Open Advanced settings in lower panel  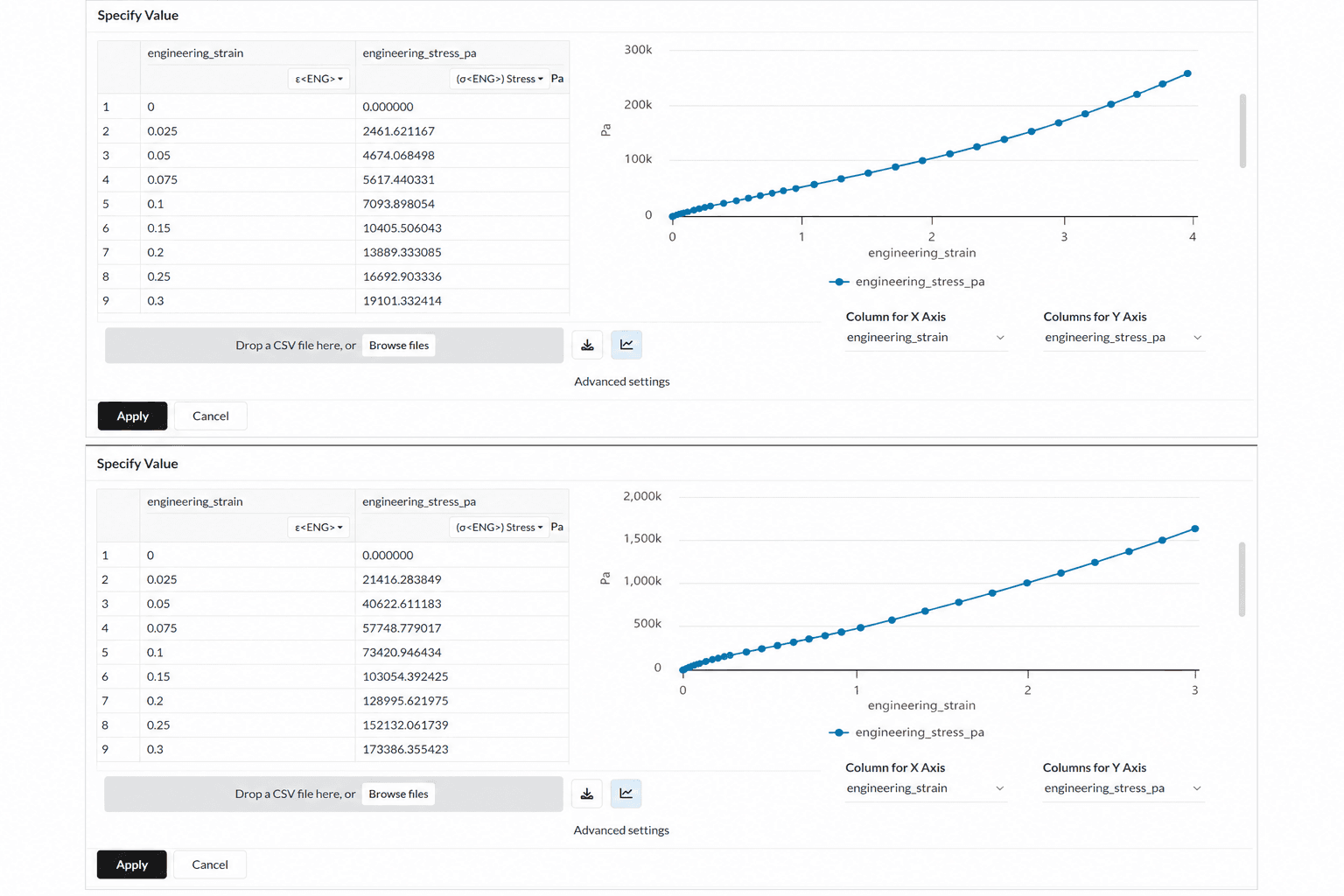pos(621,830)
